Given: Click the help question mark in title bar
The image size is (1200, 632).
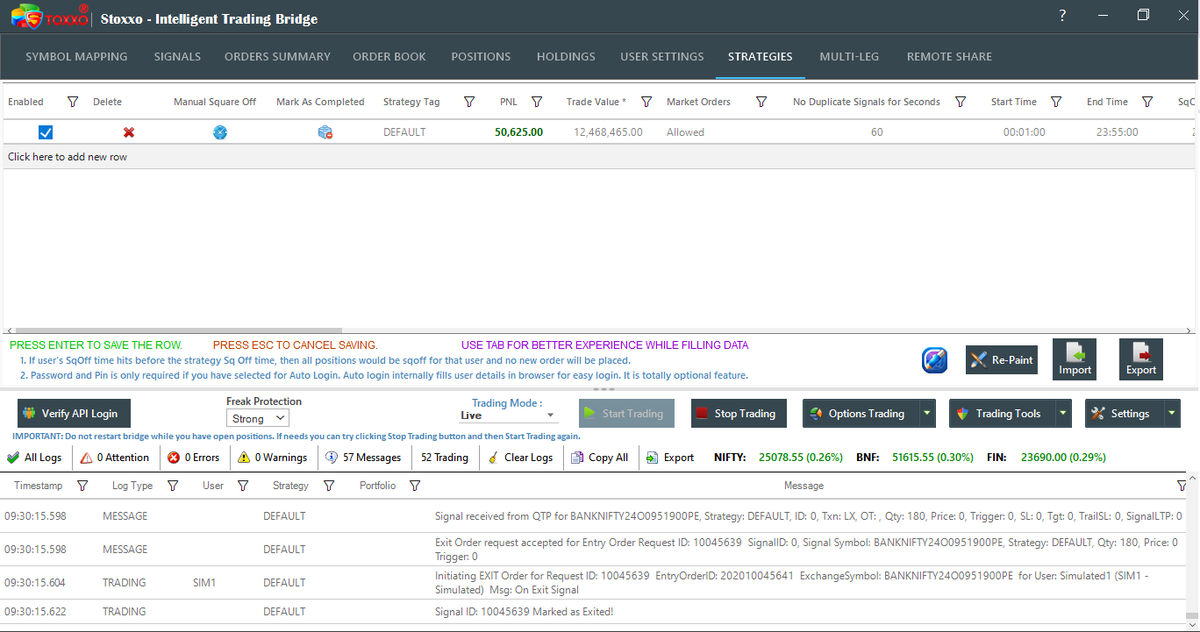Looking at the screenshot, I should (1062, 15).
